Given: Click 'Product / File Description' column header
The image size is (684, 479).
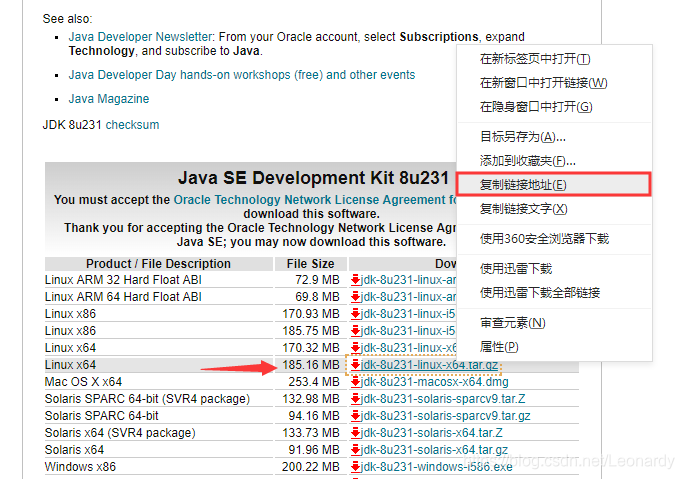Looking at the screenshot, I should pyautogui.click(x=158, y=264).
